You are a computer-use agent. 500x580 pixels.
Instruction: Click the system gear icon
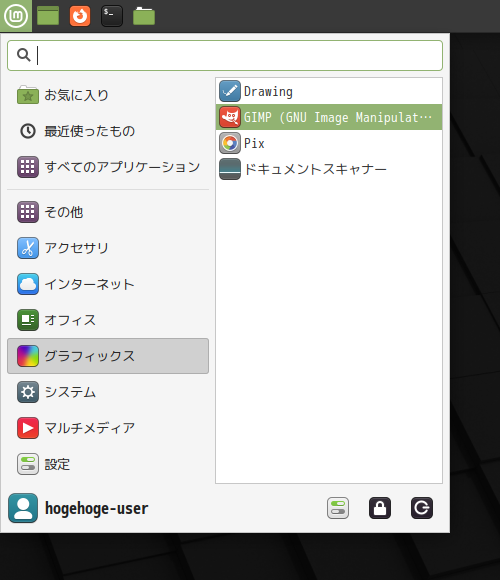coord(28,392)
